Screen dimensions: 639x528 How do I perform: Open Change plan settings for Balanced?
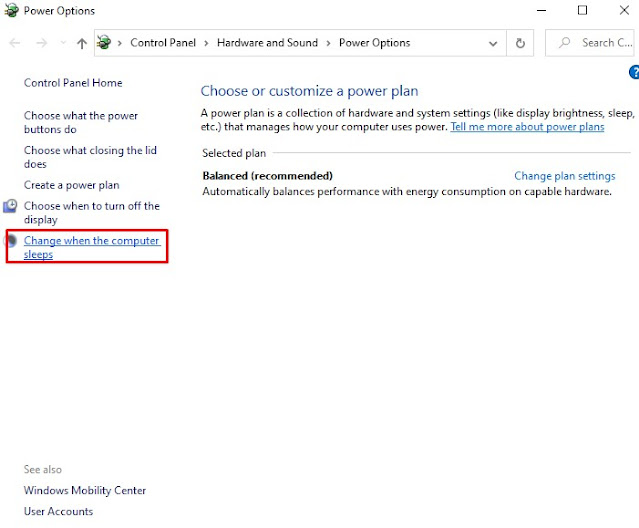(564, 176)
